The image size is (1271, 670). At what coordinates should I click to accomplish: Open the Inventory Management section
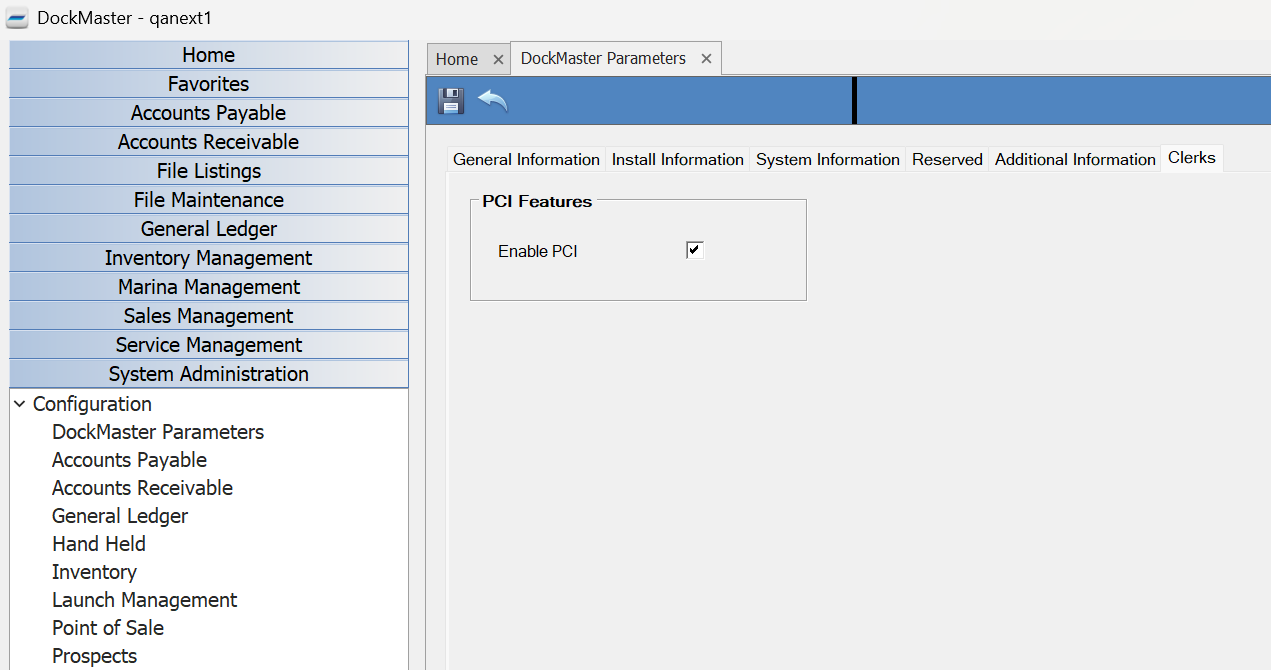[209, 258]
